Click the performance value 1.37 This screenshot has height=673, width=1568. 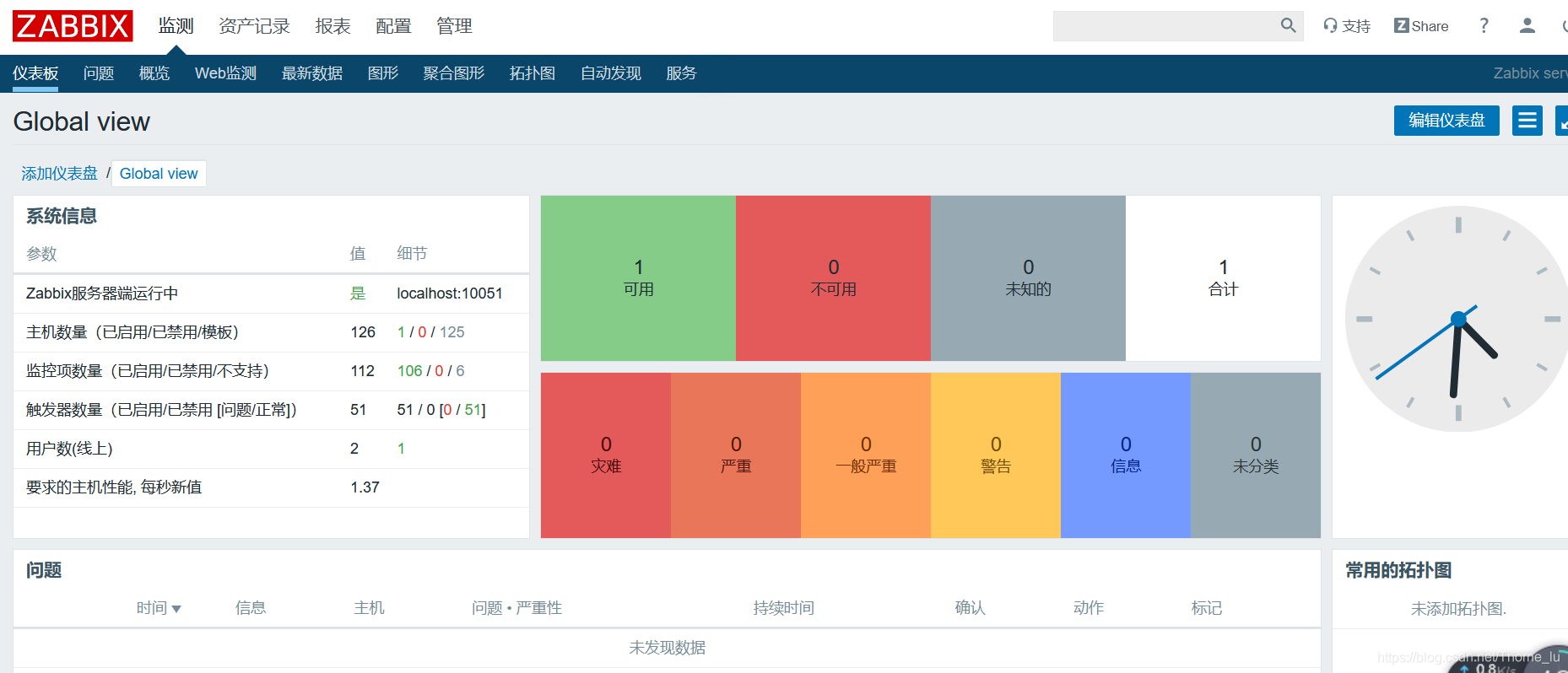[365, 487]
